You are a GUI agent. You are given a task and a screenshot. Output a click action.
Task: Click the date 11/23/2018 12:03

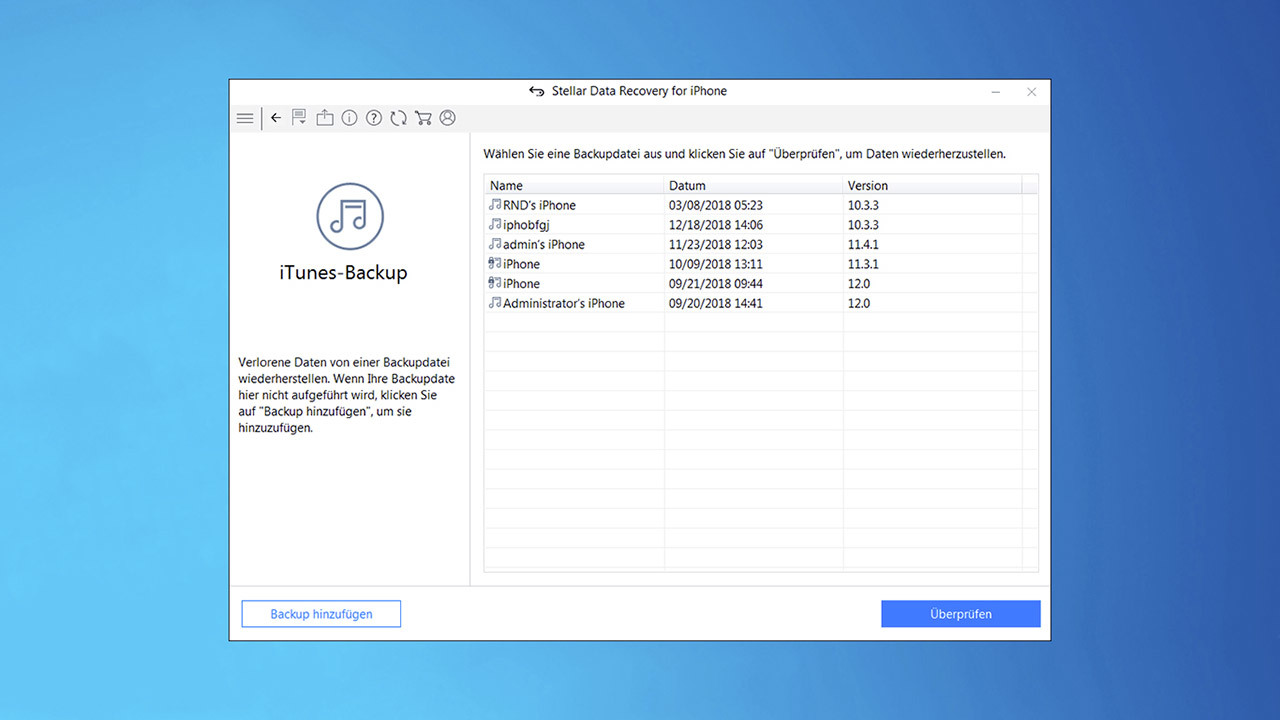pos(716,244)
